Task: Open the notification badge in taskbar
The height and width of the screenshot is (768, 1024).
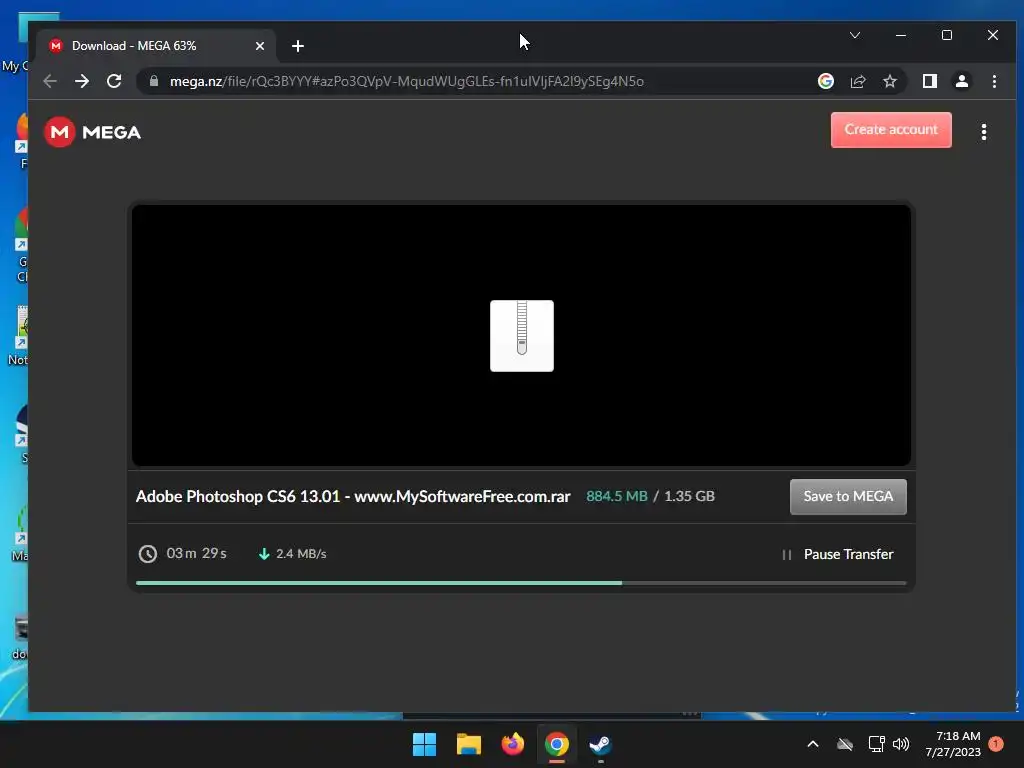Action: tap(996, 743)
